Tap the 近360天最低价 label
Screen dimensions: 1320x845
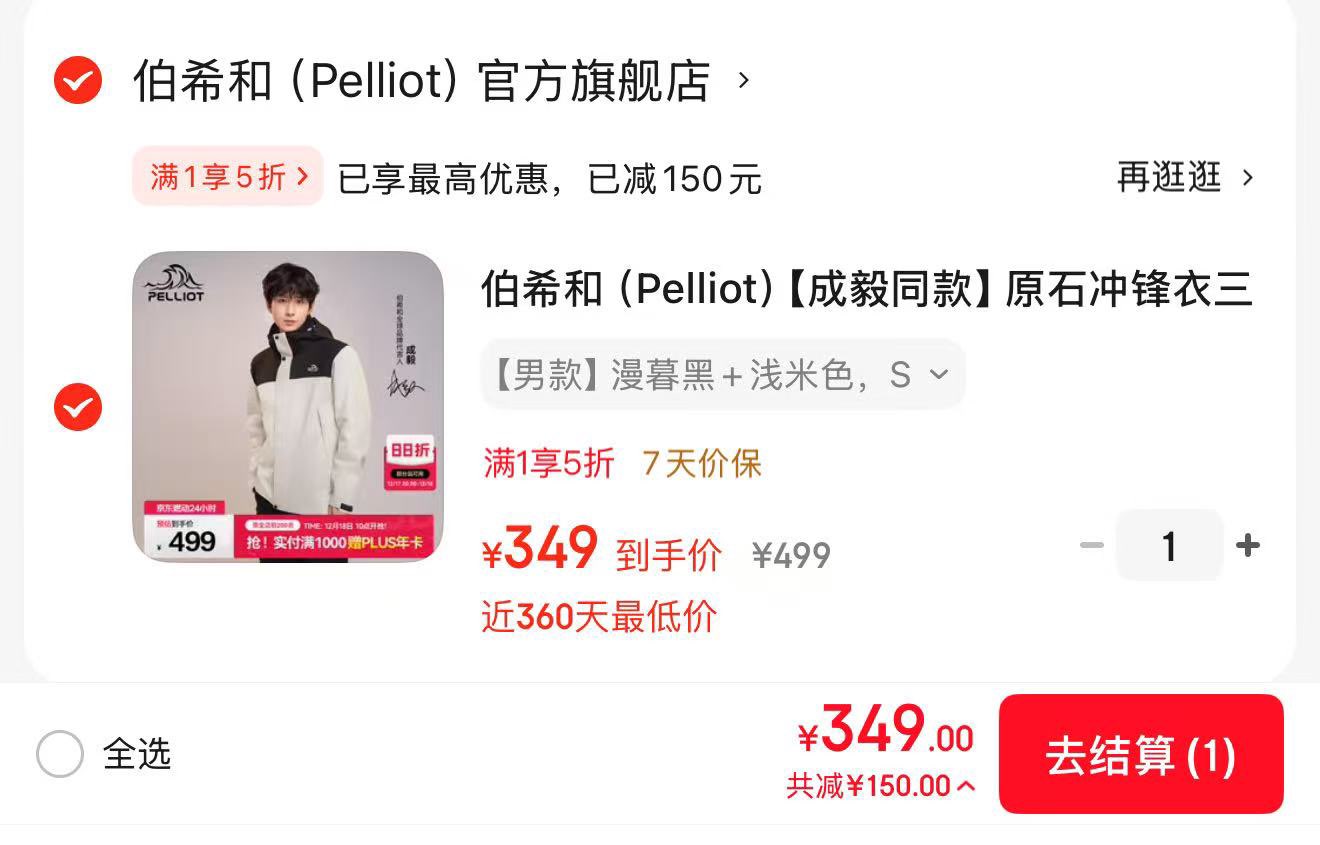point(599,617)
